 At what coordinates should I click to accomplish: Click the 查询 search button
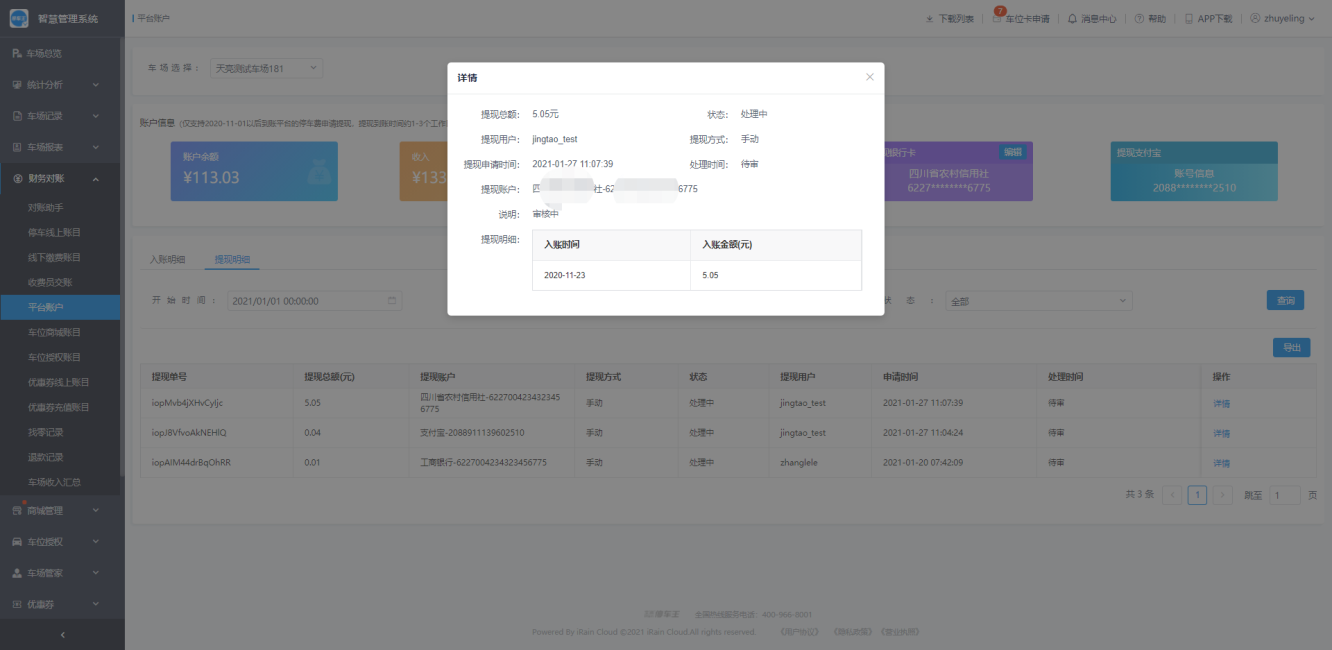coord(1285,301)
